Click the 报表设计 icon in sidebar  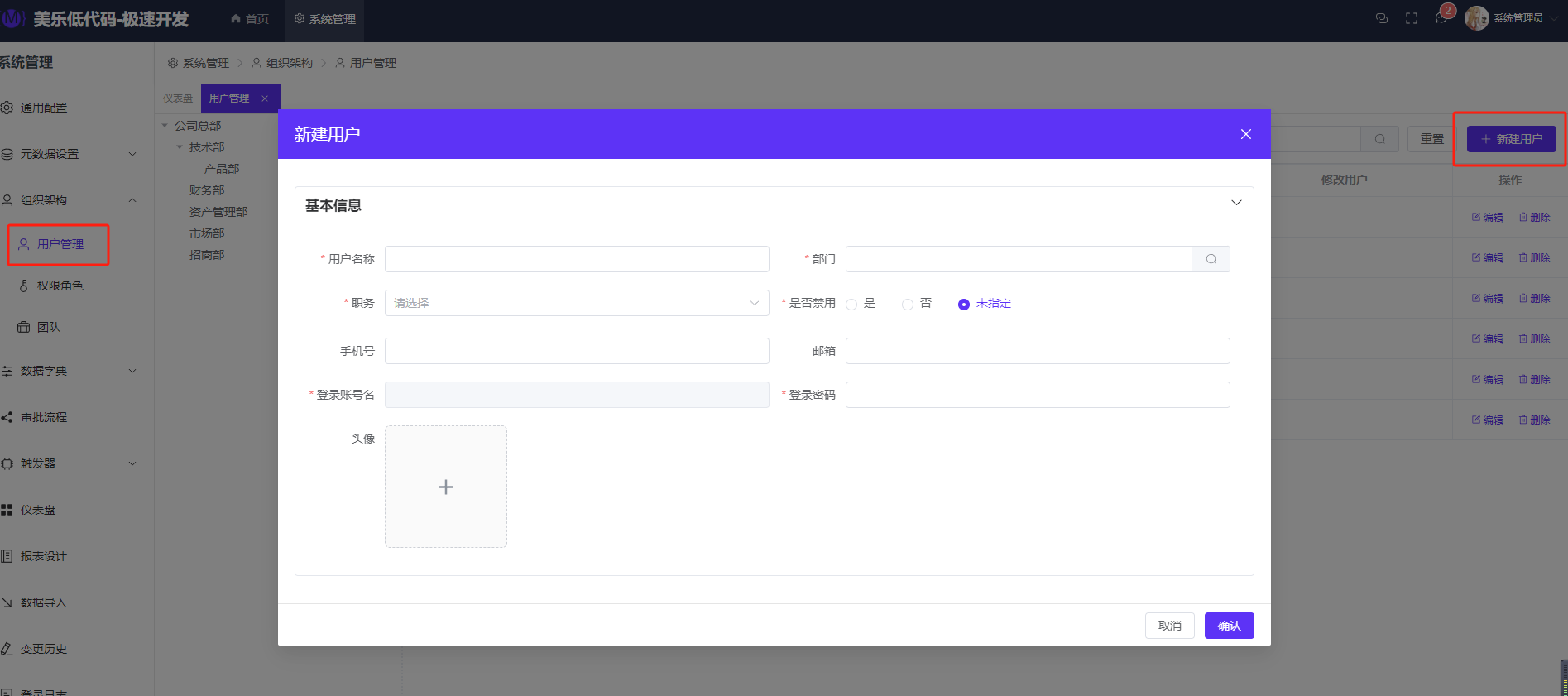[x=7, y=556]
